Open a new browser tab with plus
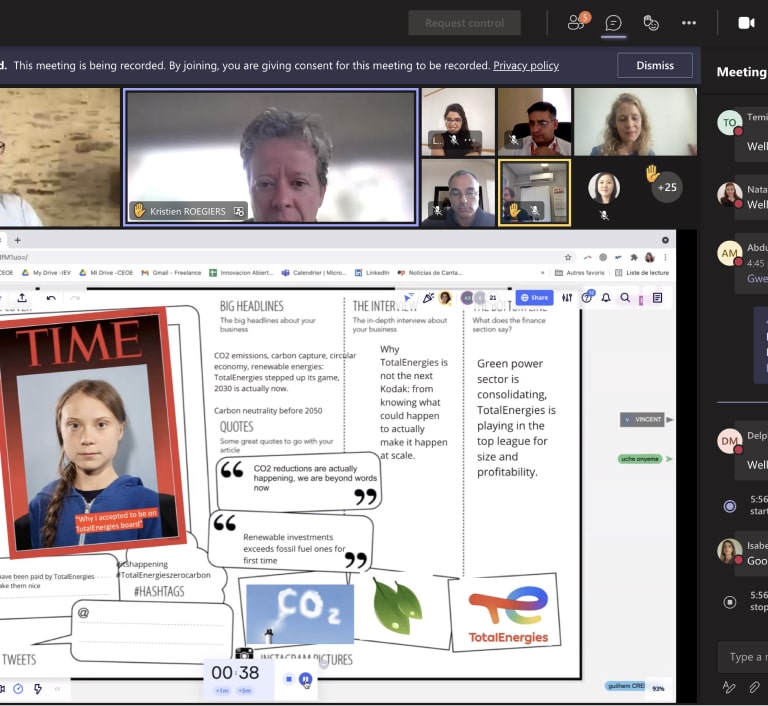 (18, 240)
